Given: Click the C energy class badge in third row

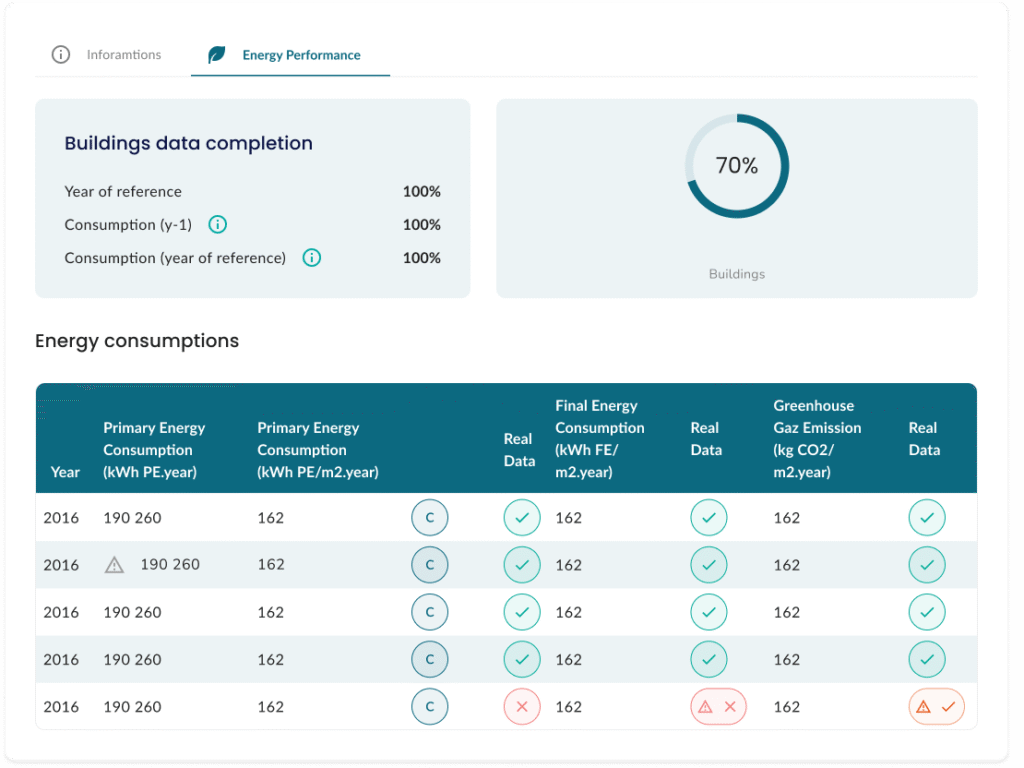Looking at the screenshot, I should 430,612.
